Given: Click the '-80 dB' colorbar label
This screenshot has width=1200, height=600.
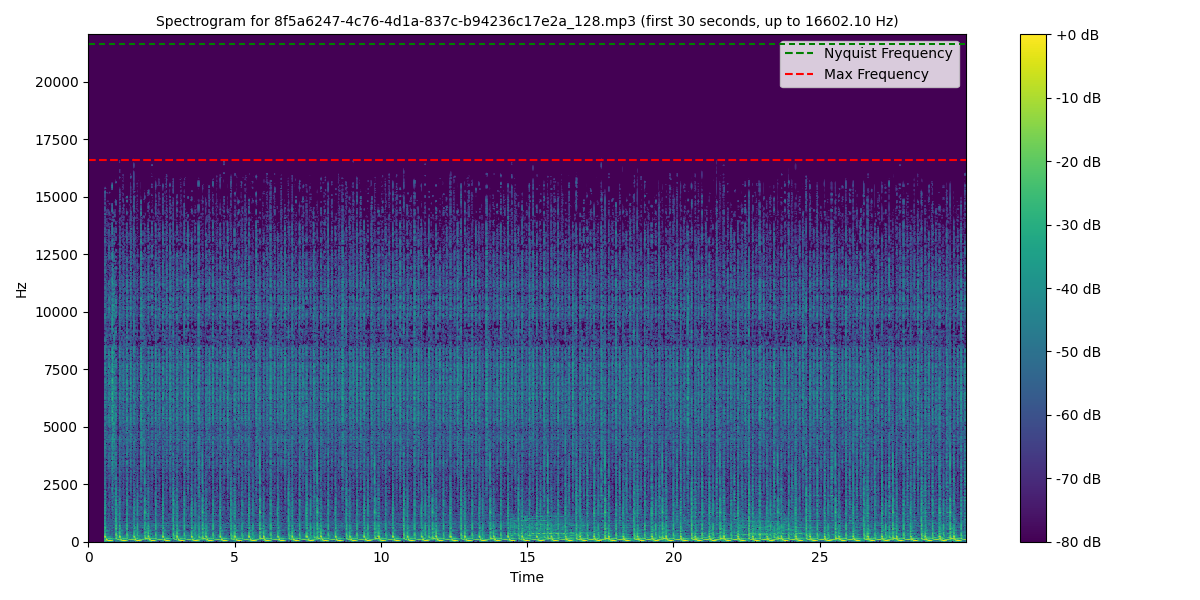Looking at the screenshot, I should pyautogui.click(x=1077, y=542).
